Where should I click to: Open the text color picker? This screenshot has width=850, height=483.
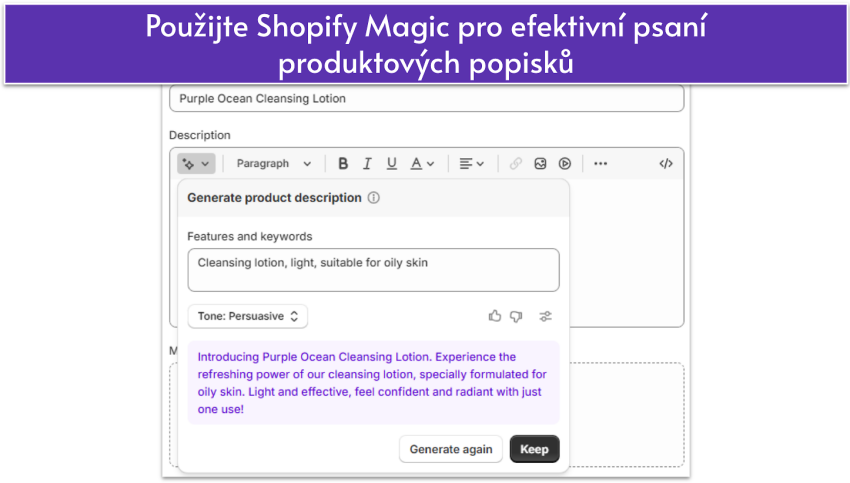pos(422,164)
